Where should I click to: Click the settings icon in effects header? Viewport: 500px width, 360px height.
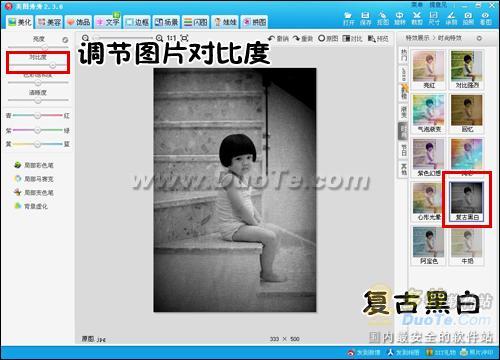pos(479,38)
